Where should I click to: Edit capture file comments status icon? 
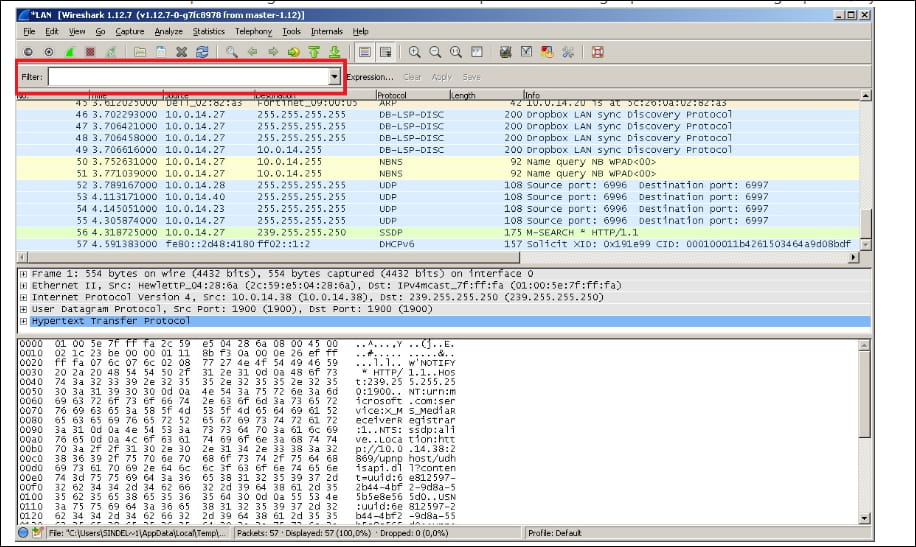tap(37, 532)
